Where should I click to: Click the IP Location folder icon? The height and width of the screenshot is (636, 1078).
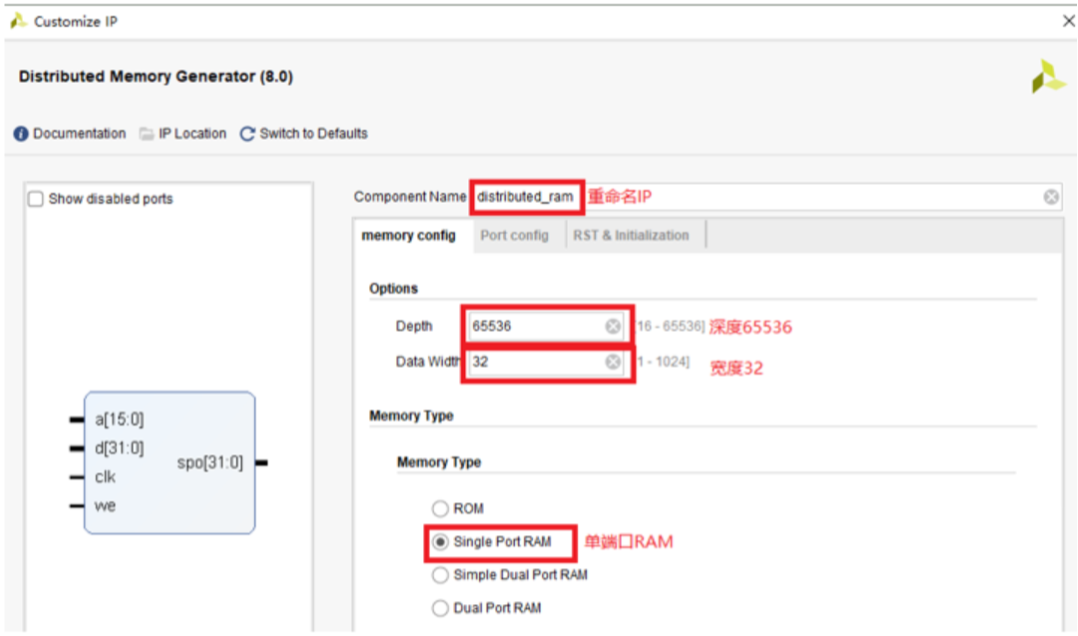(x=147, y=134)
